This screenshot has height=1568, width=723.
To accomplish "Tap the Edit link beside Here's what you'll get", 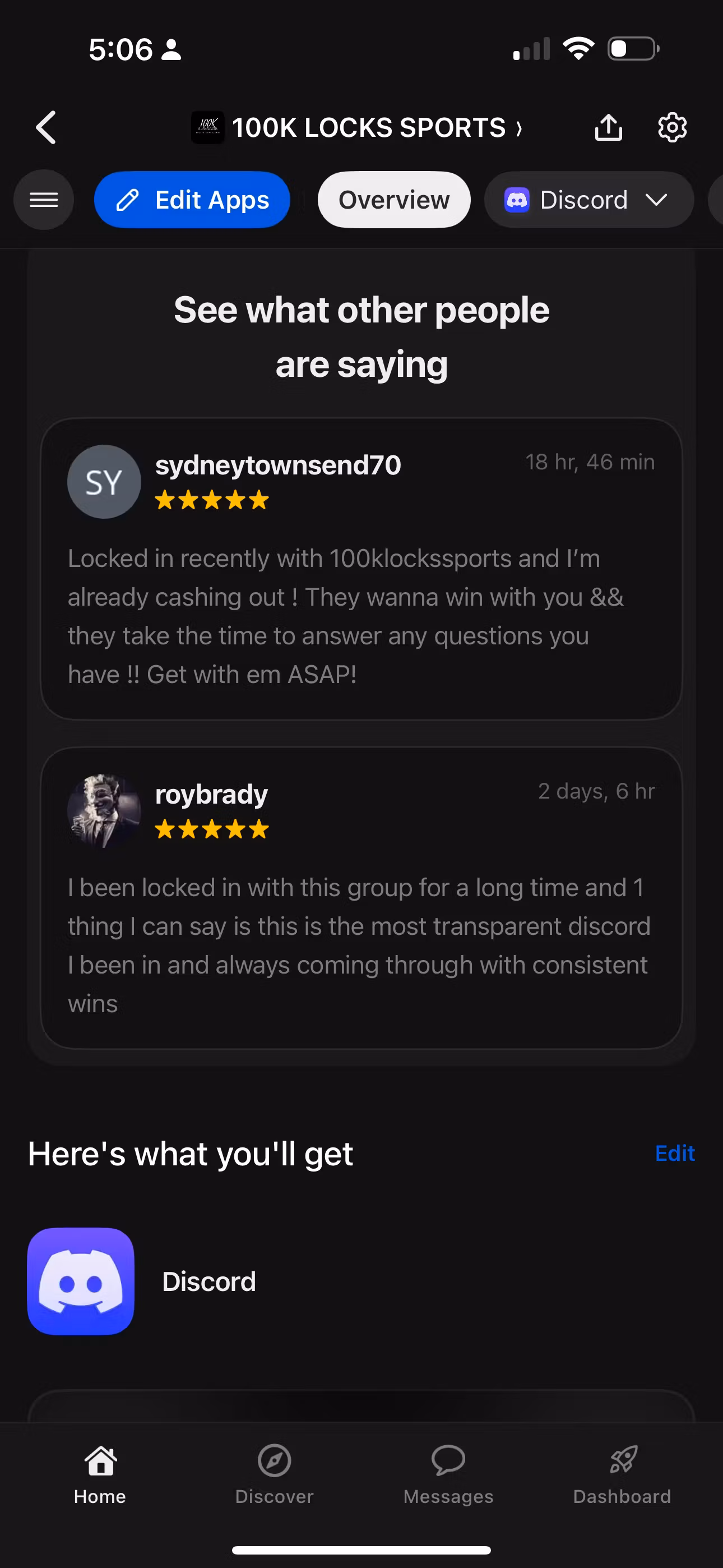I will 674,1154.
